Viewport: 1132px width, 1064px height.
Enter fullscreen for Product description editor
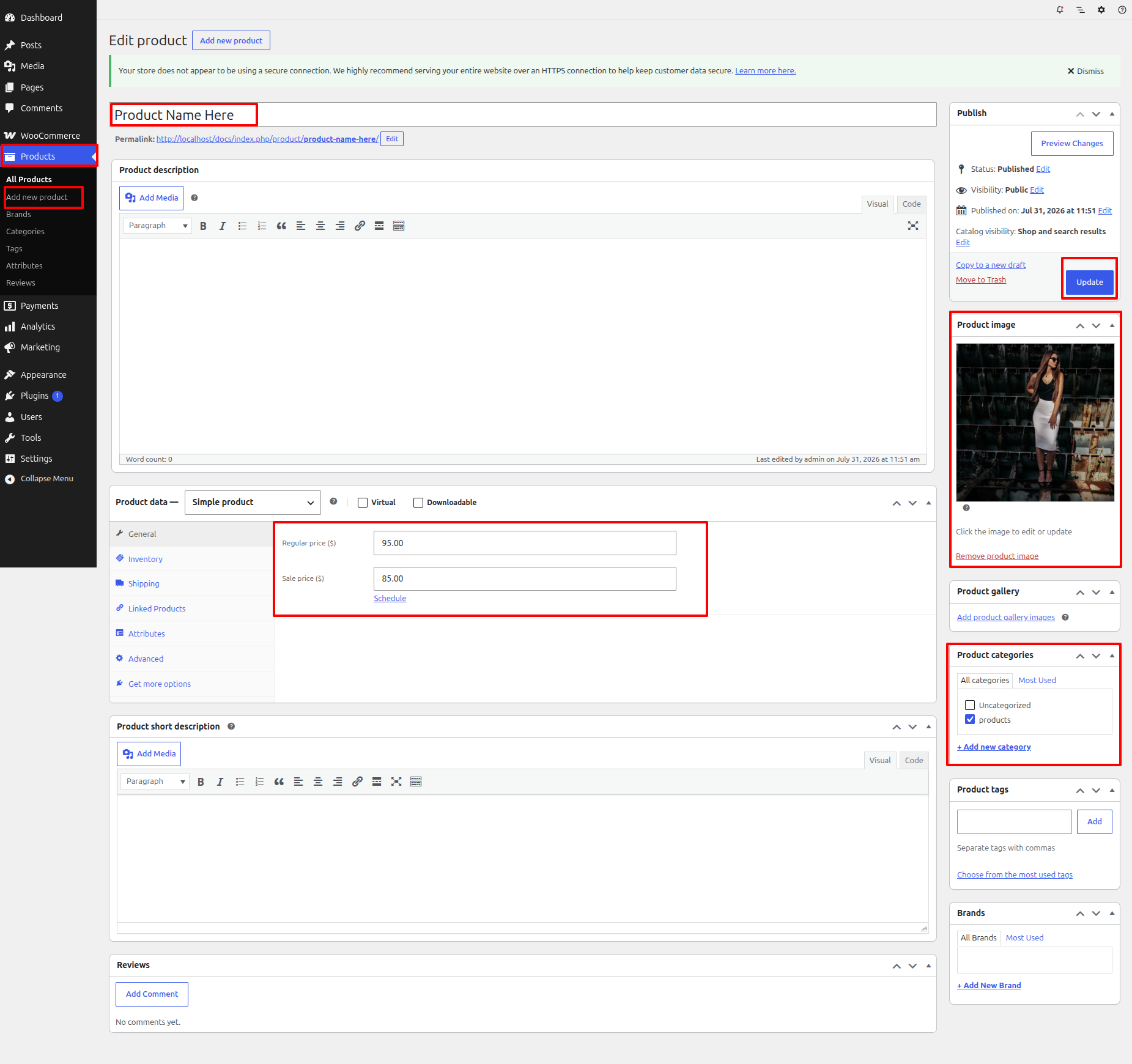(913, 226)
